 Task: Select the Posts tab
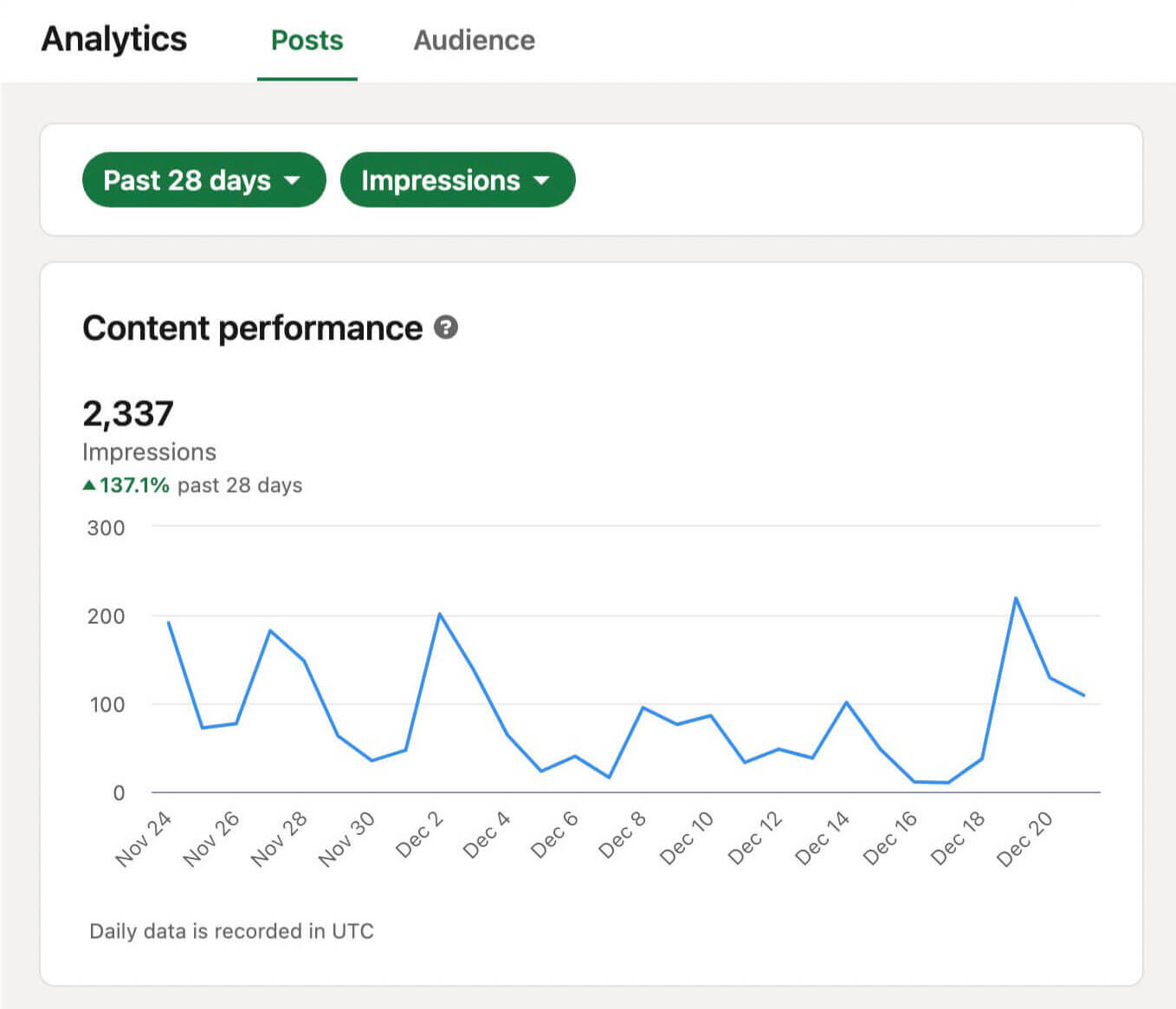(x=307, y=39)
